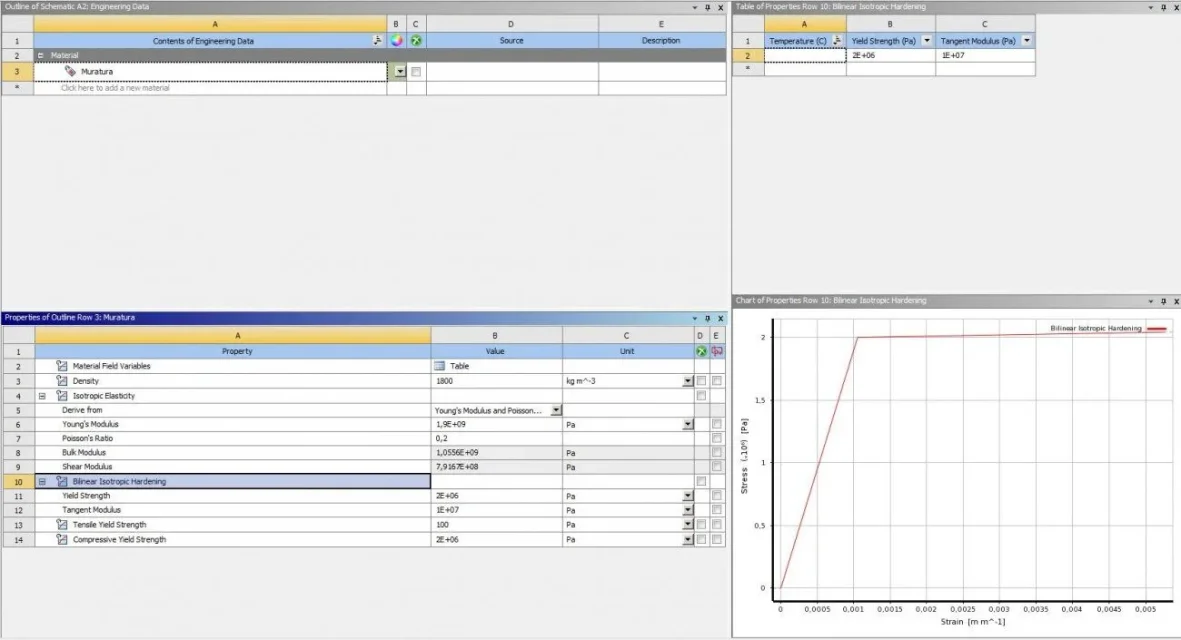Open the Outline of Schematic panel options menu
Screen dimensions: 1181x640
click(x=694, y=7)
